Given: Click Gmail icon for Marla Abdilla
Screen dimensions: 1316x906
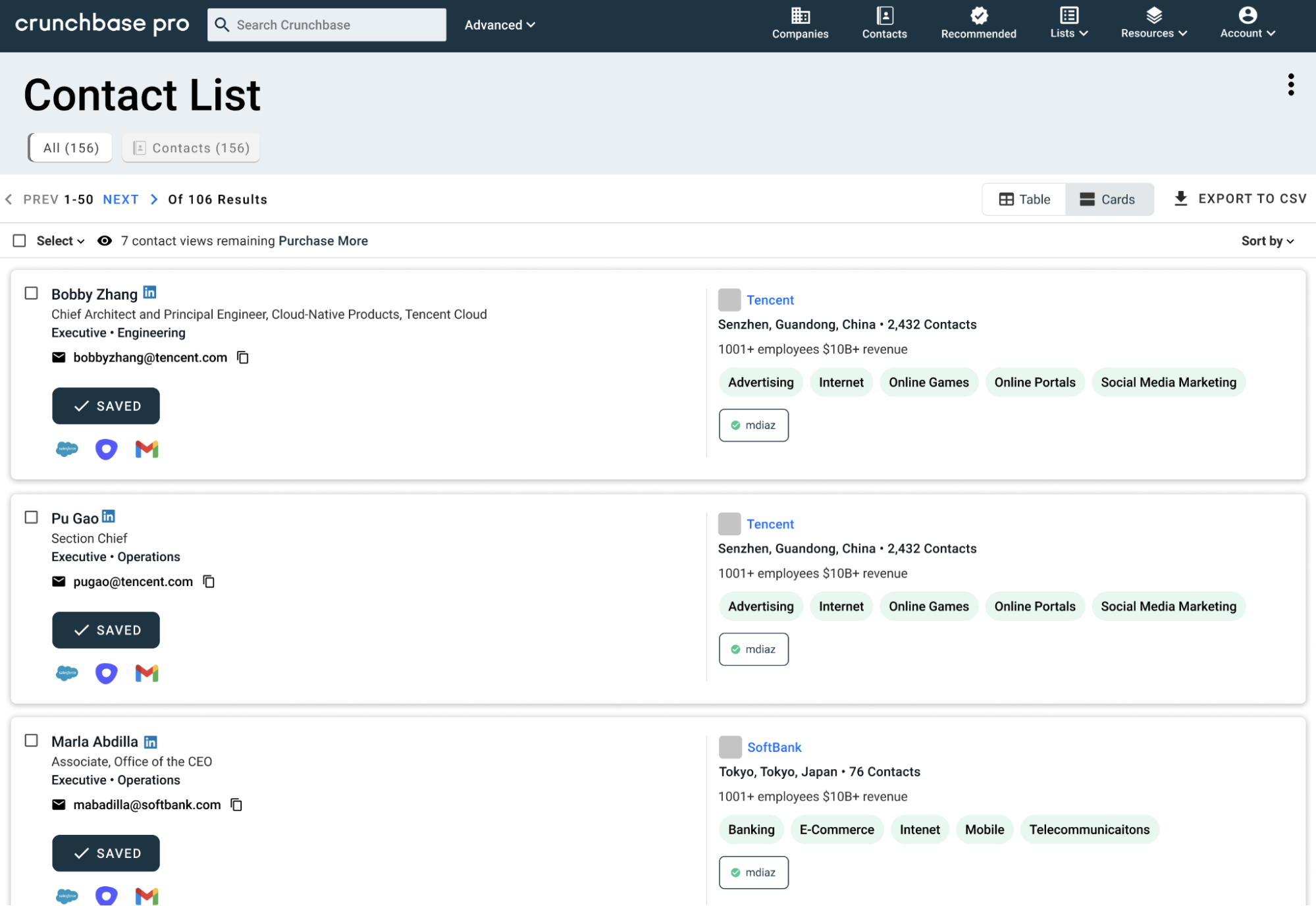Looking at the screenshot, I should coord(147,895).
